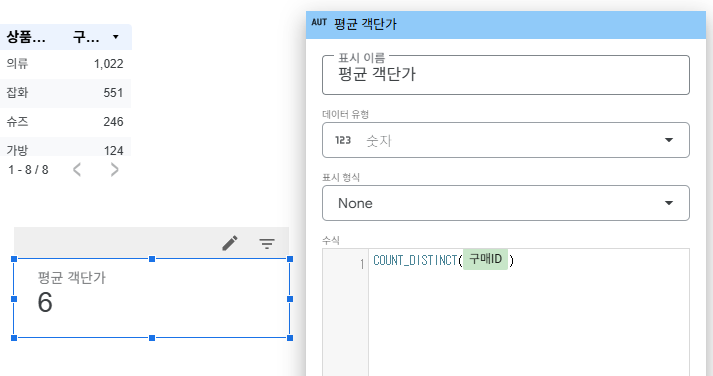This screenshot has height=376, width=713.
Task: Click the sort arrow in table header
Action: [x=115, y=37]
